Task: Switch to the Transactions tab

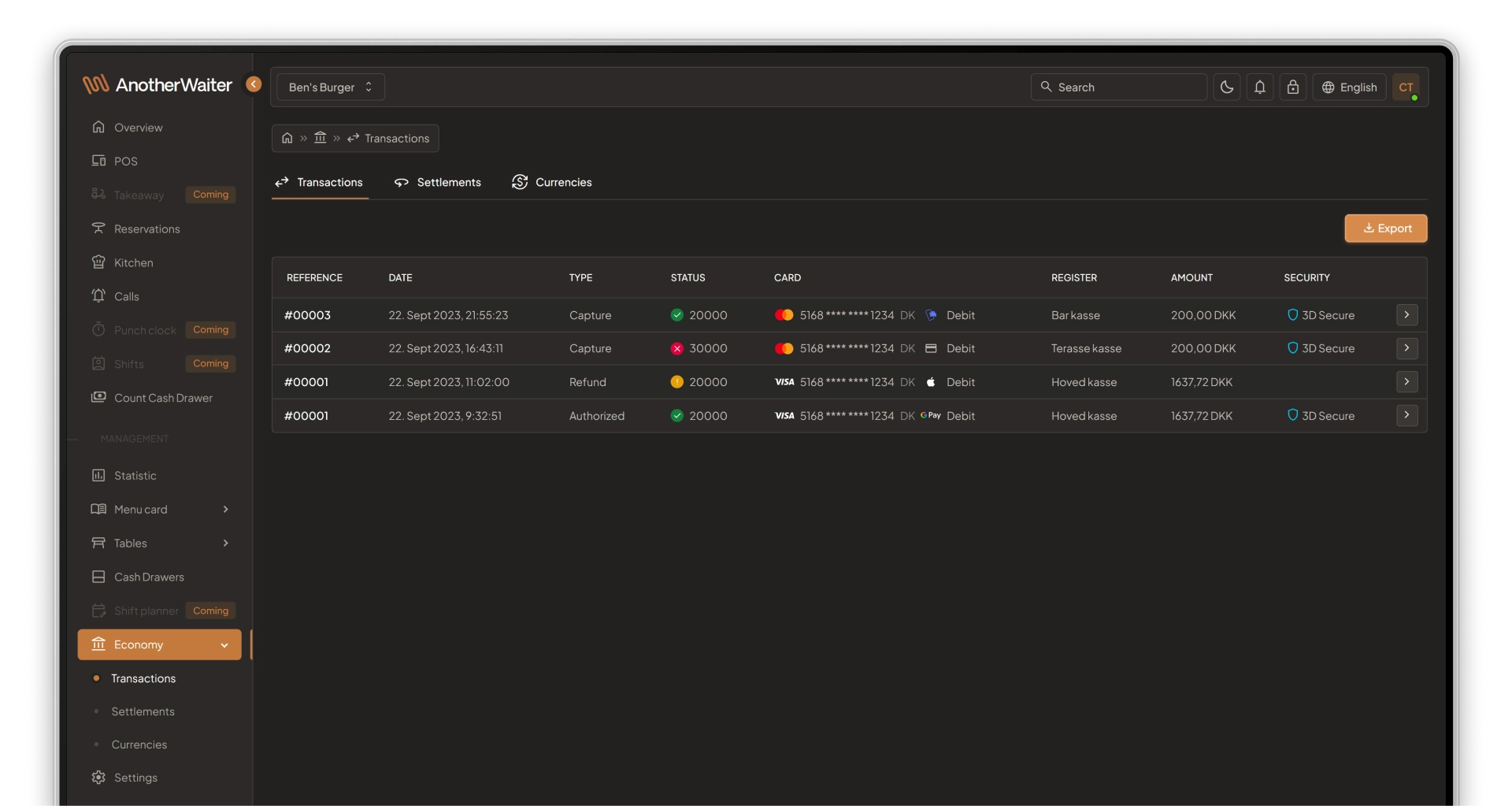Action: (x=320, y=182)
